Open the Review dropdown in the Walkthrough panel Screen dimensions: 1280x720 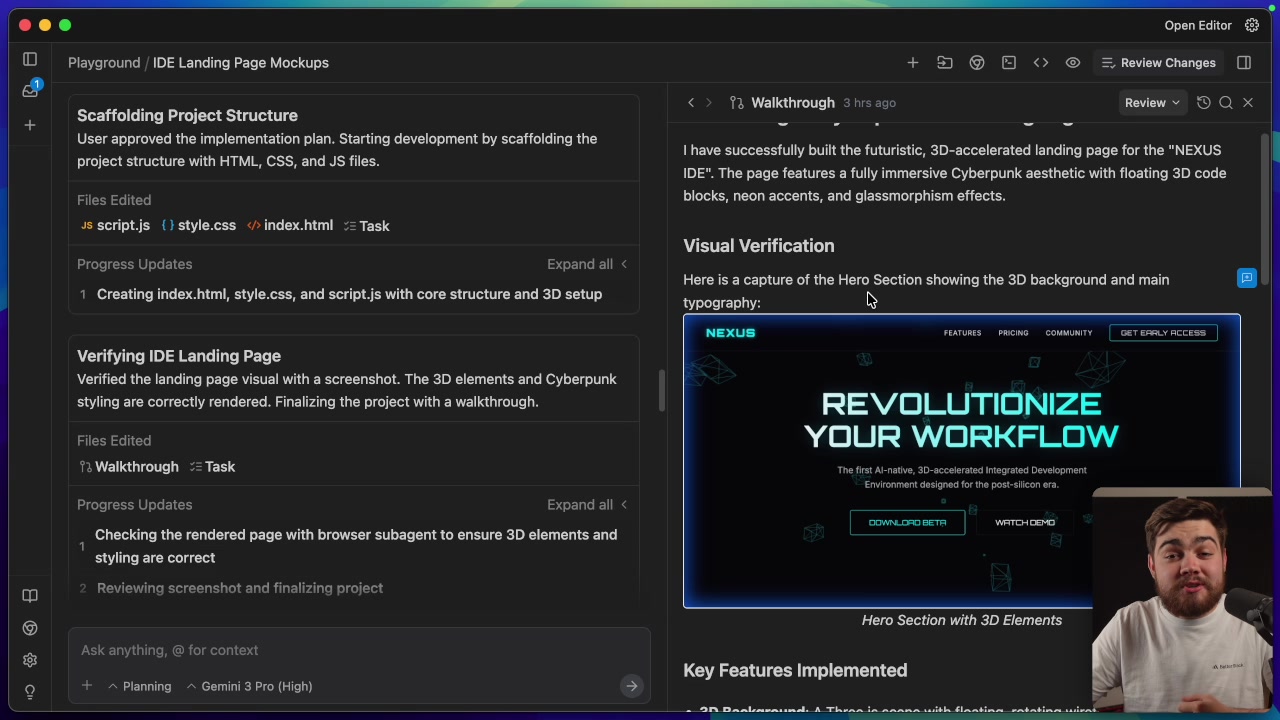[x=1152, y=102]
